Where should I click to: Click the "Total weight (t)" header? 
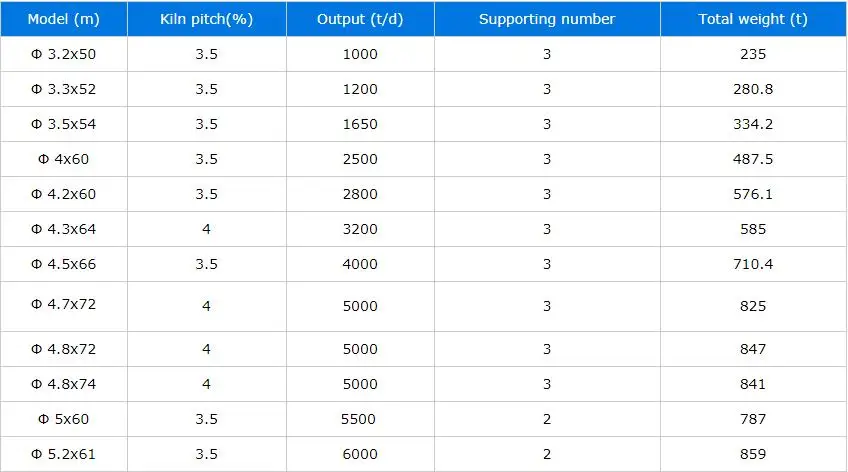(x=754, y=19)
